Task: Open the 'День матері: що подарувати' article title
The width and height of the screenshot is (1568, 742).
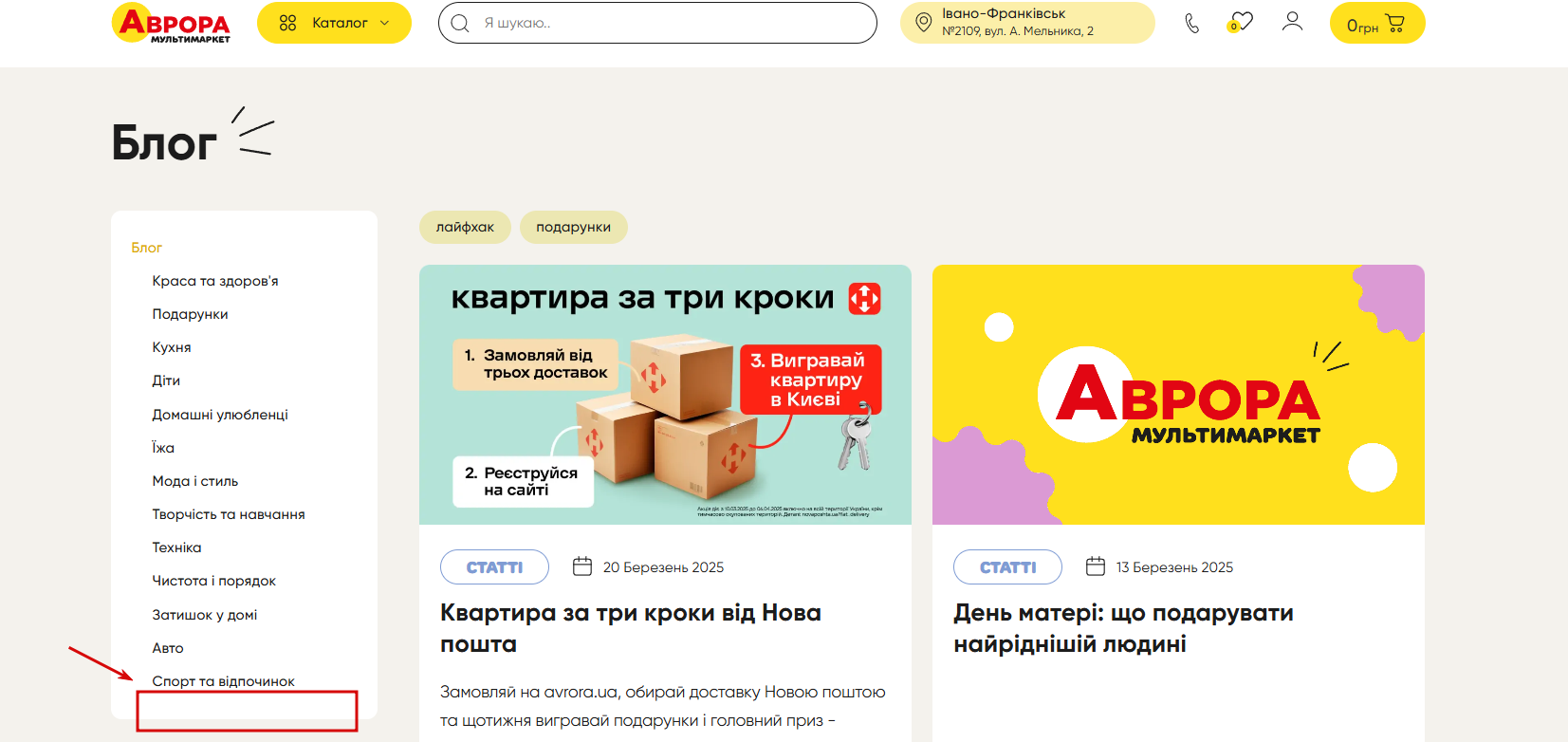Action: [x=1123, y=628]
